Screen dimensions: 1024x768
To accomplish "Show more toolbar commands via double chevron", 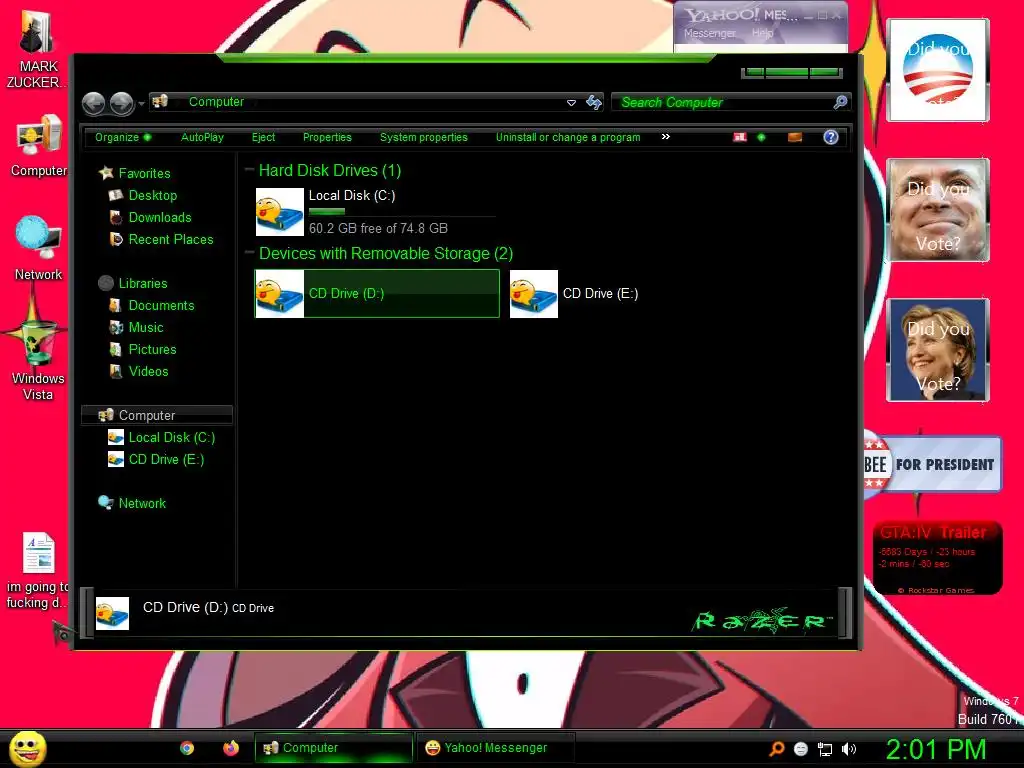I will (665, 136).
